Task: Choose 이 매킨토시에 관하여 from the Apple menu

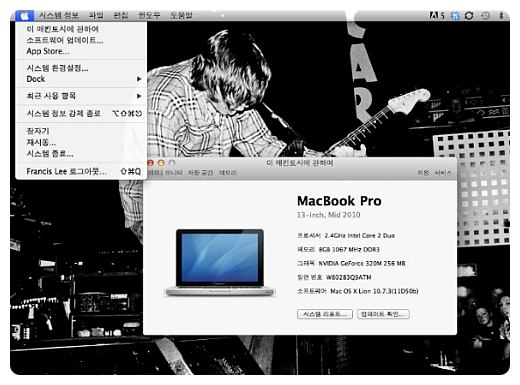Action: pos(81,29)
